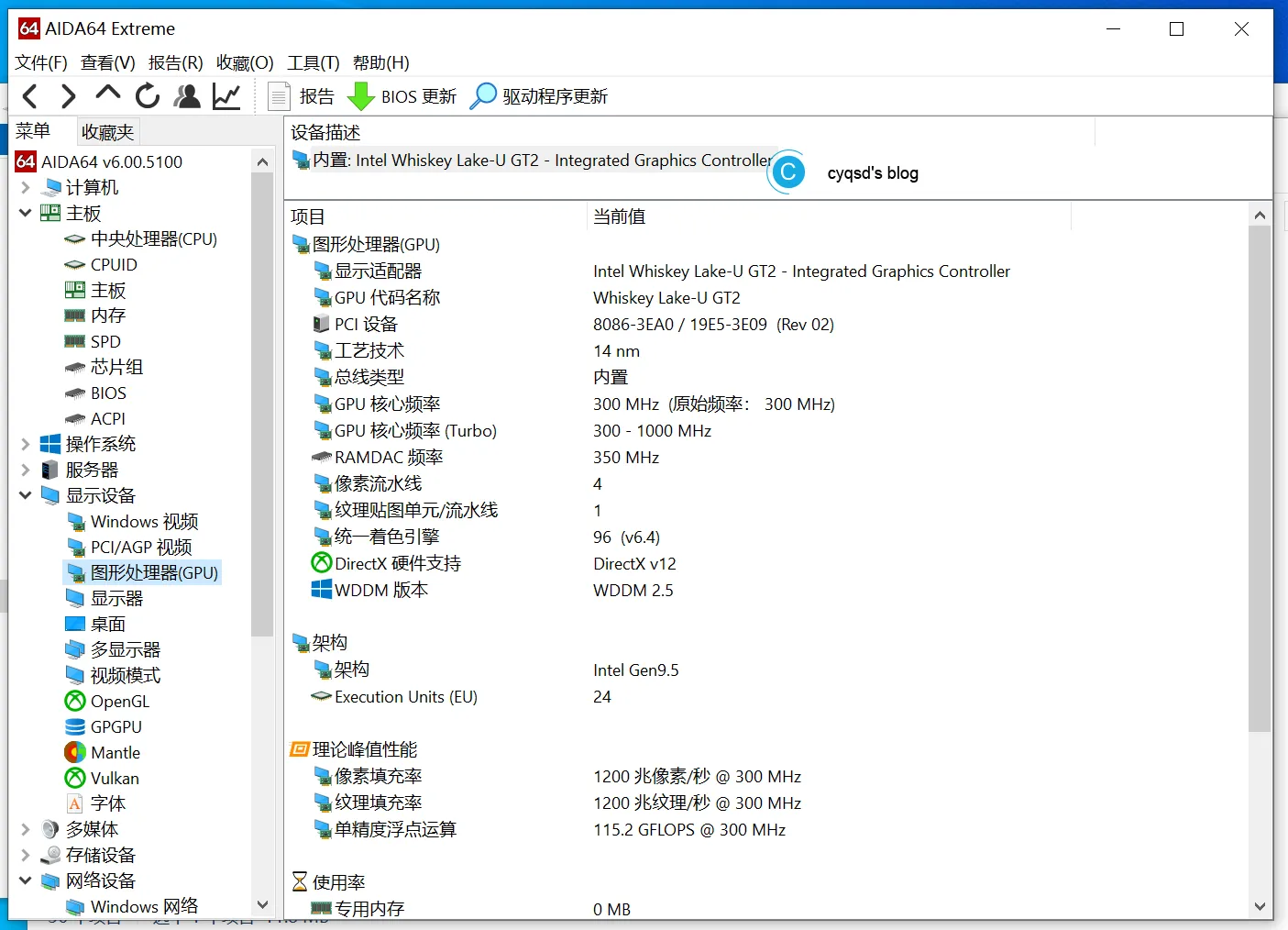Select the 多显示器 item
Viewport: 1288px width, 930px height.
pyautogui.click(x=114, y=649)
